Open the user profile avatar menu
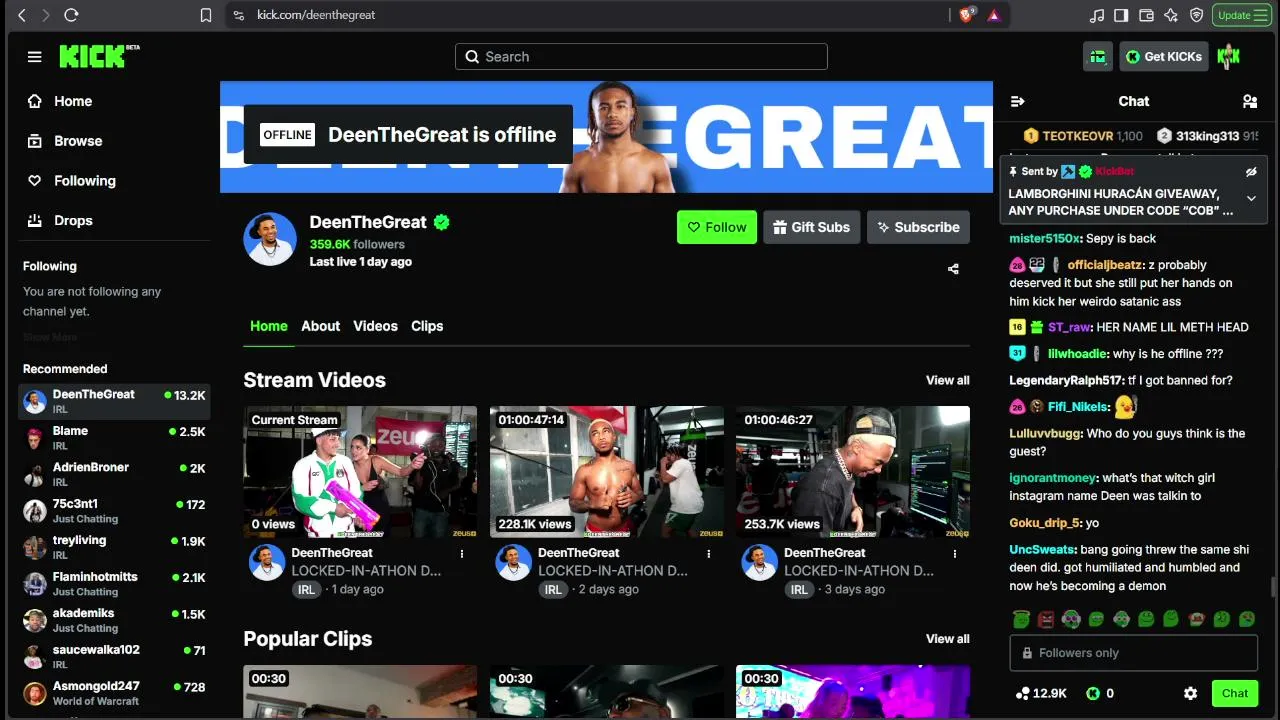Viewport: 1280px width, 720px height. click(x=1229, y=57)
